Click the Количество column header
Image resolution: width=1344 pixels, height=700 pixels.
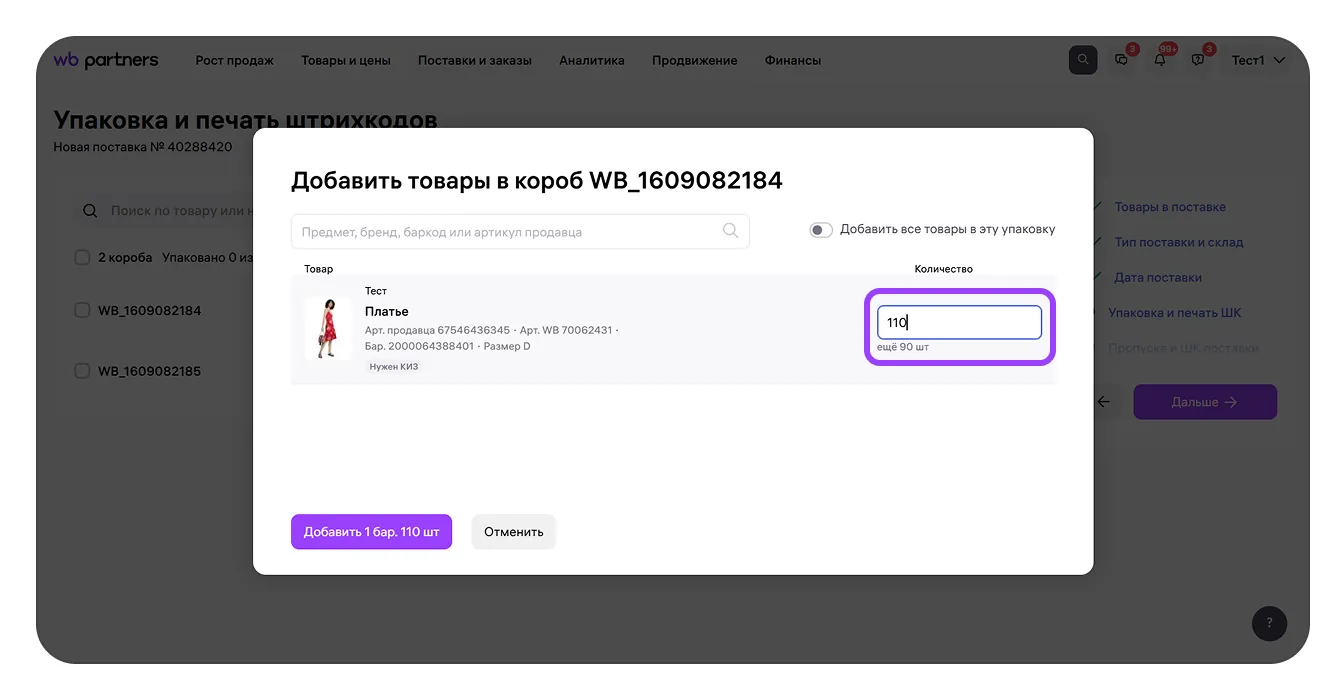pos(944,269)
